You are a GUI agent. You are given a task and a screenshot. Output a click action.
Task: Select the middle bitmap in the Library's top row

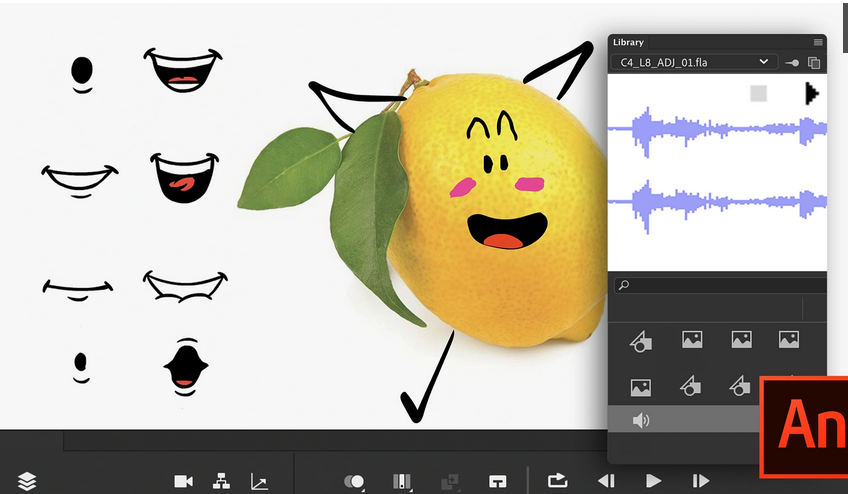pos(741,340)
